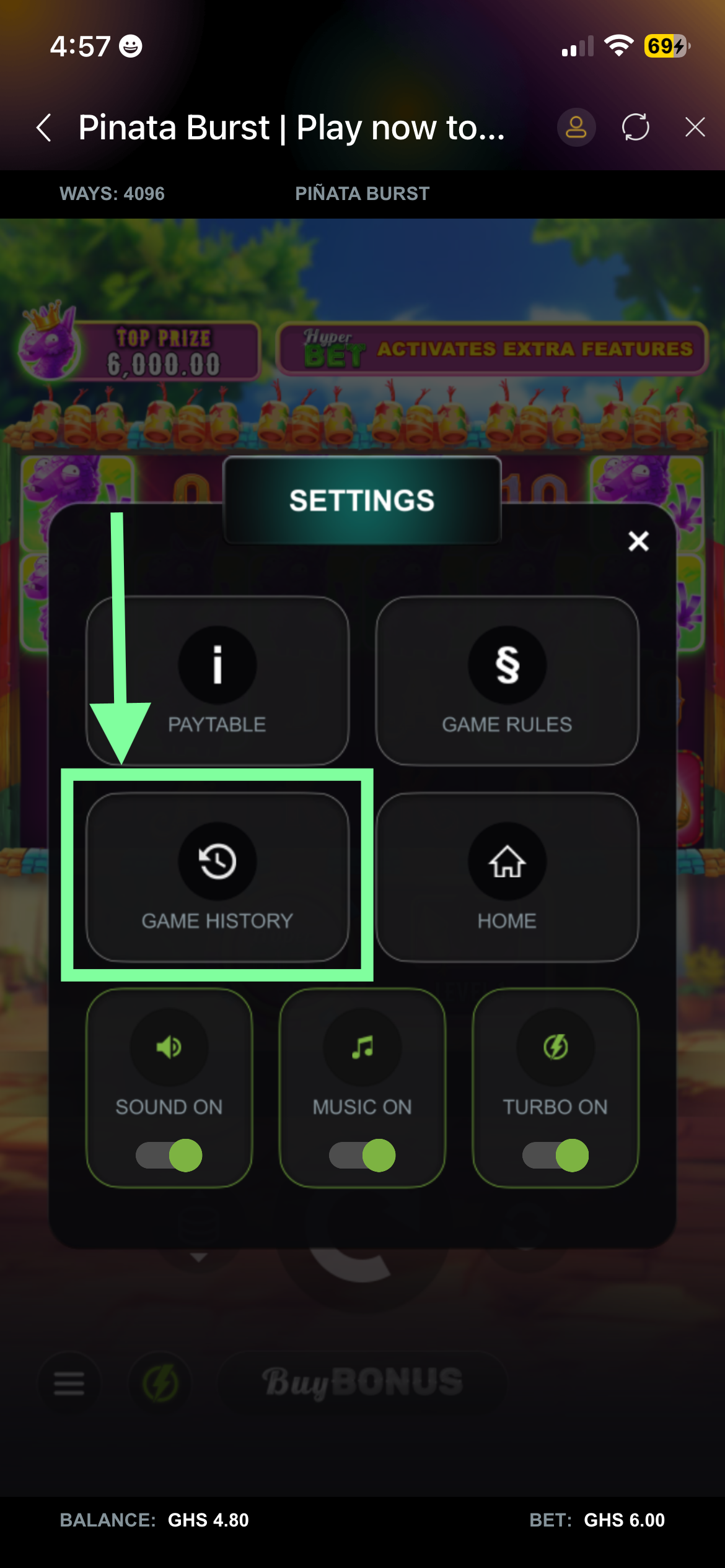Screen dimensions: 725x1568
Task: Select the Game History tile label
Action: pyautogui.click(x=217, y=921)
